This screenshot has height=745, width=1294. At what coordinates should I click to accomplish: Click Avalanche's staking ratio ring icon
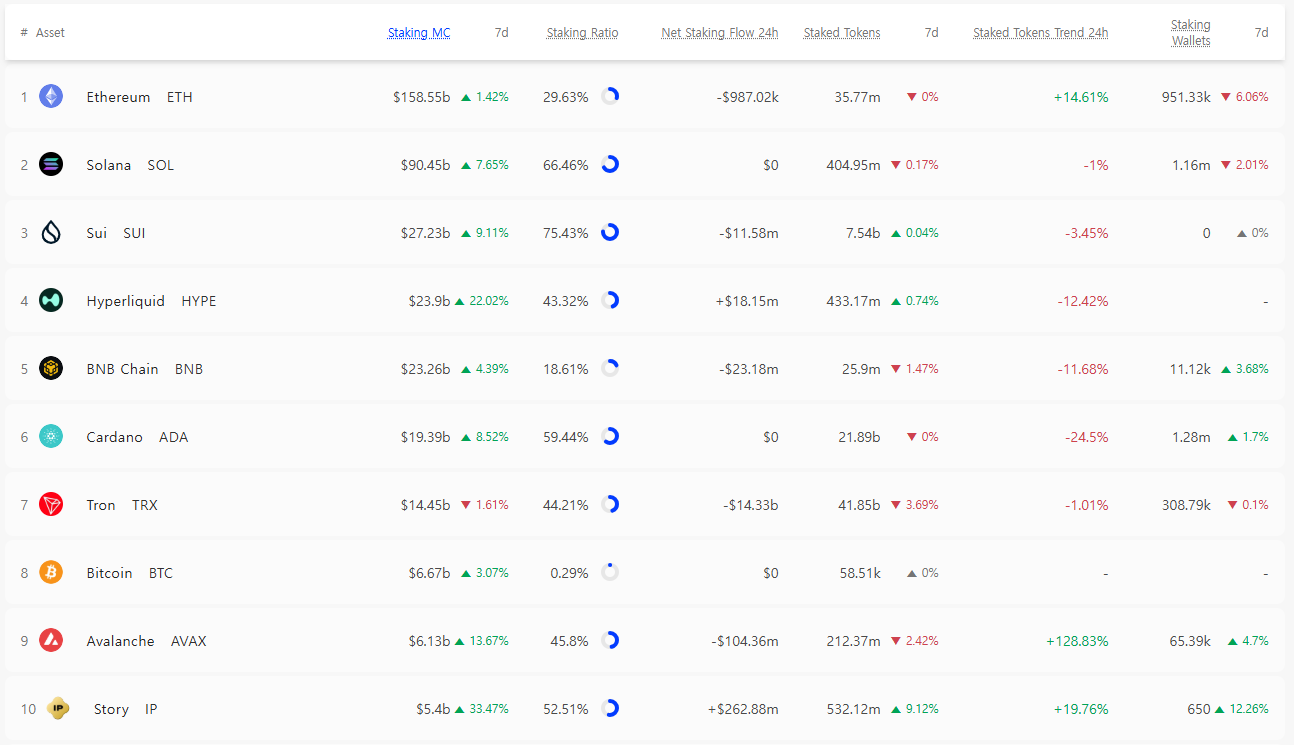(x=610, y=640)
